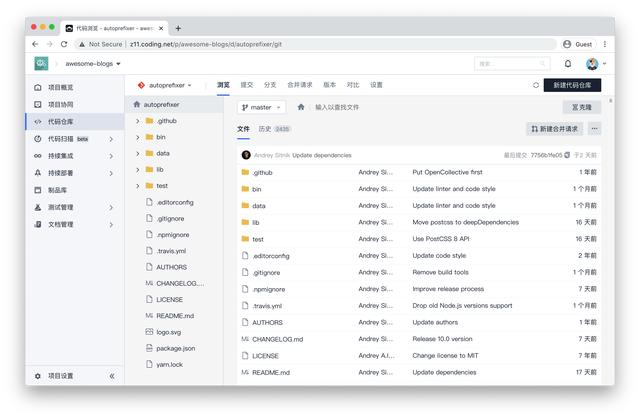The width and height of the screenshot is (640, 419).
Task: Click the refresh icon beside 新建代码仓库
Action: pos(536,85)
